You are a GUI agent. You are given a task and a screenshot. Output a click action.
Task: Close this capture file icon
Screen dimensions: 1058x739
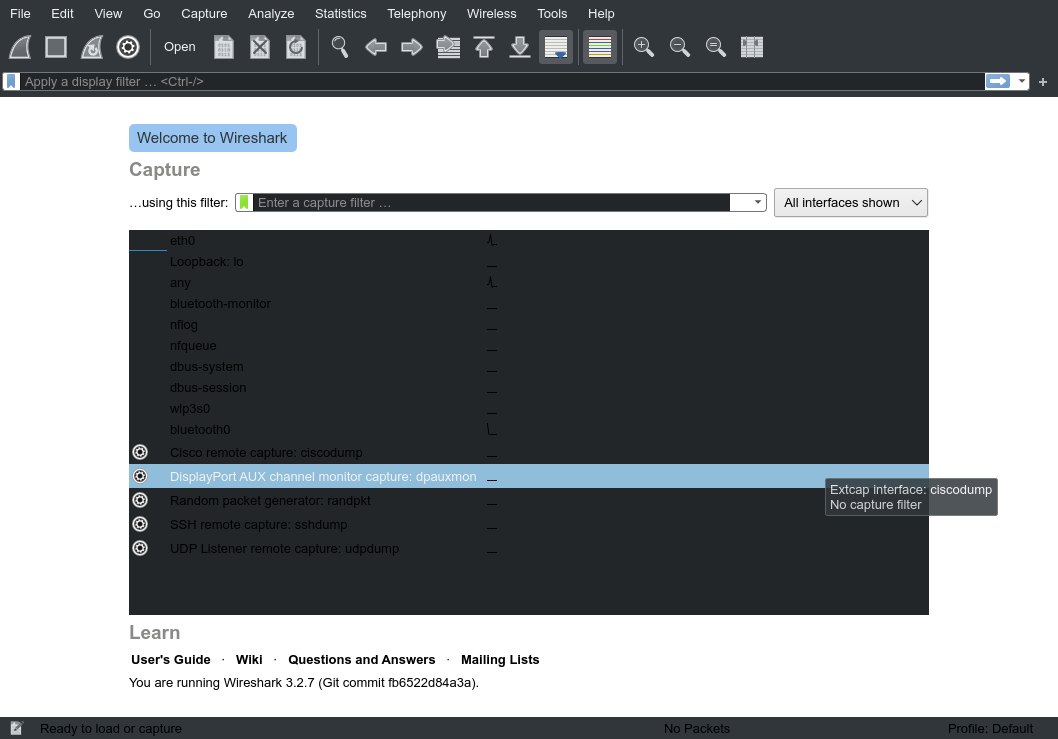260,47
